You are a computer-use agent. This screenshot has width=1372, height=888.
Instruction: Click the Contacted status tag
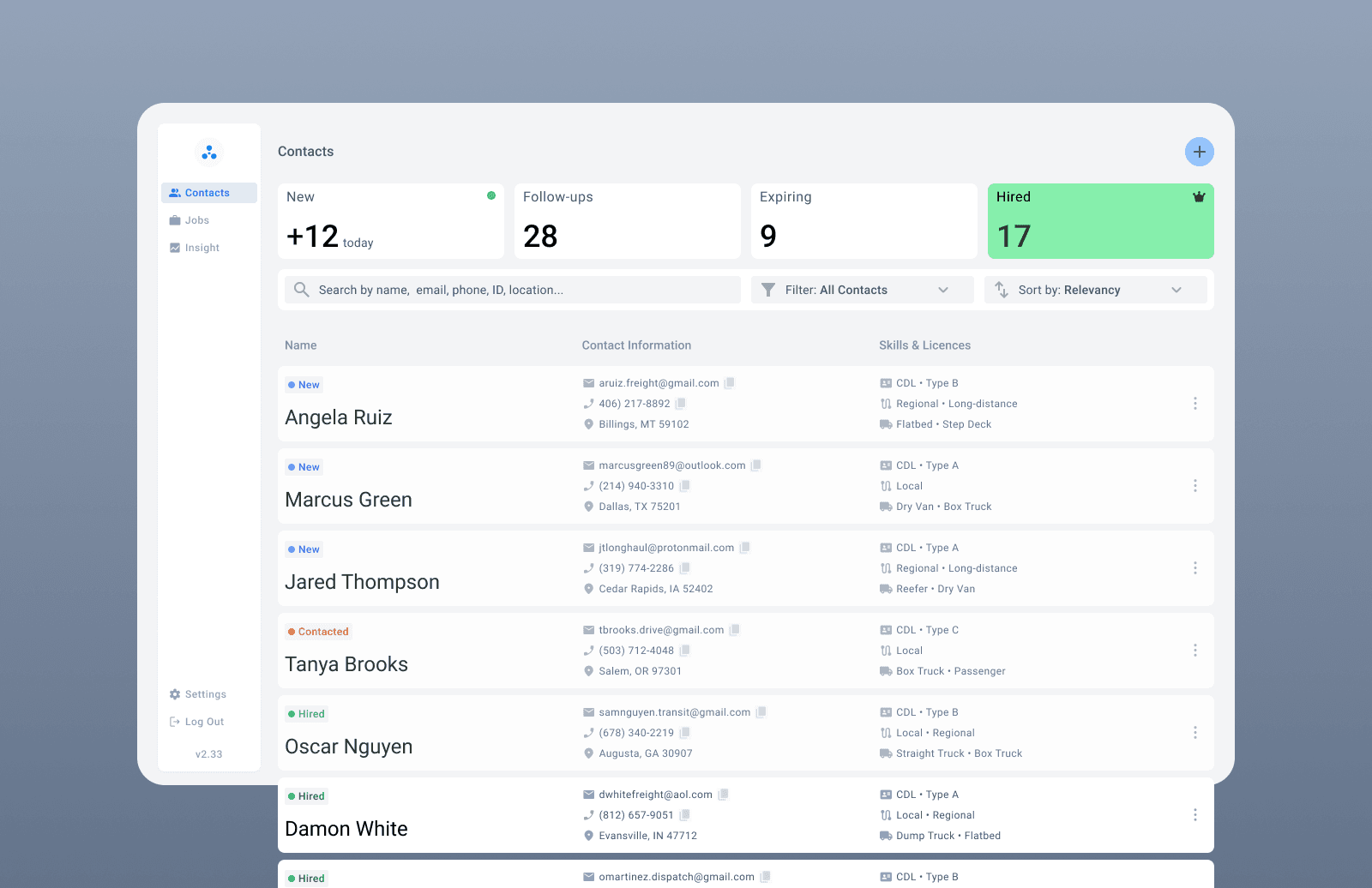[x=318, y=632]
